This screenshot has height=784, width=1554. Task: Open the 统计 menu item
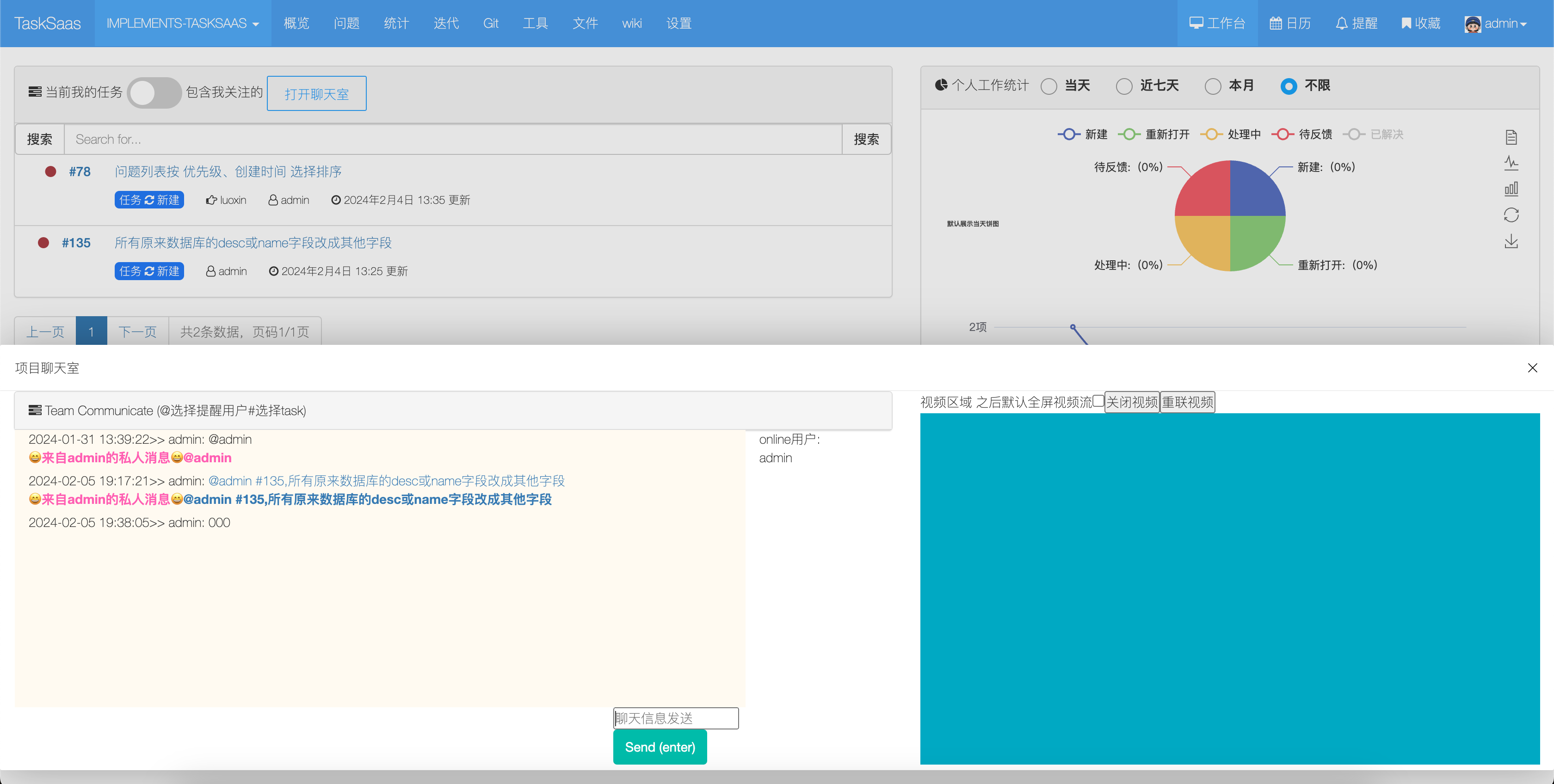pyautogui.click(x=396, y=24)
